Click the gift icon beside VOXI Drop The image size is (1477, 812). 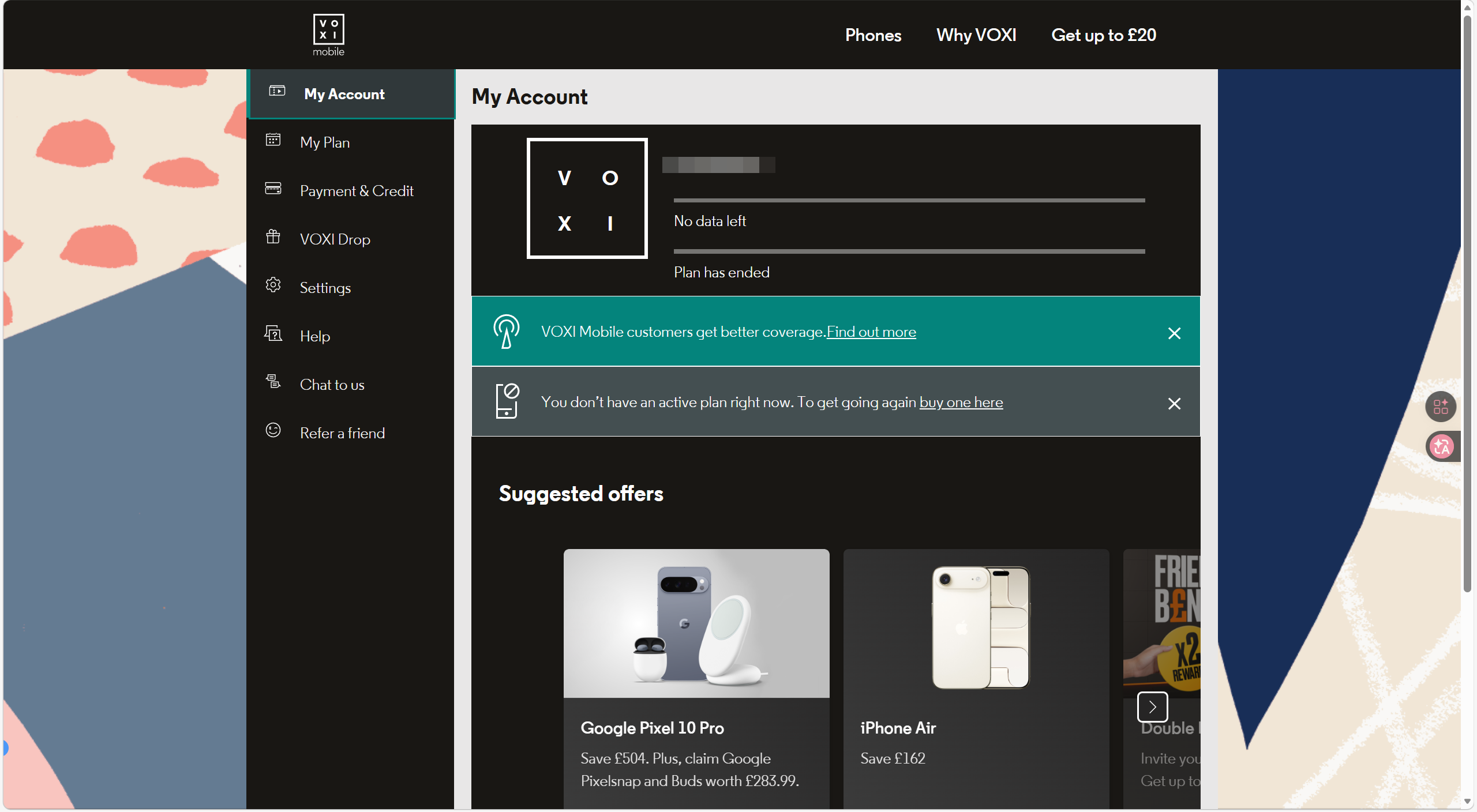pos(273,236)
